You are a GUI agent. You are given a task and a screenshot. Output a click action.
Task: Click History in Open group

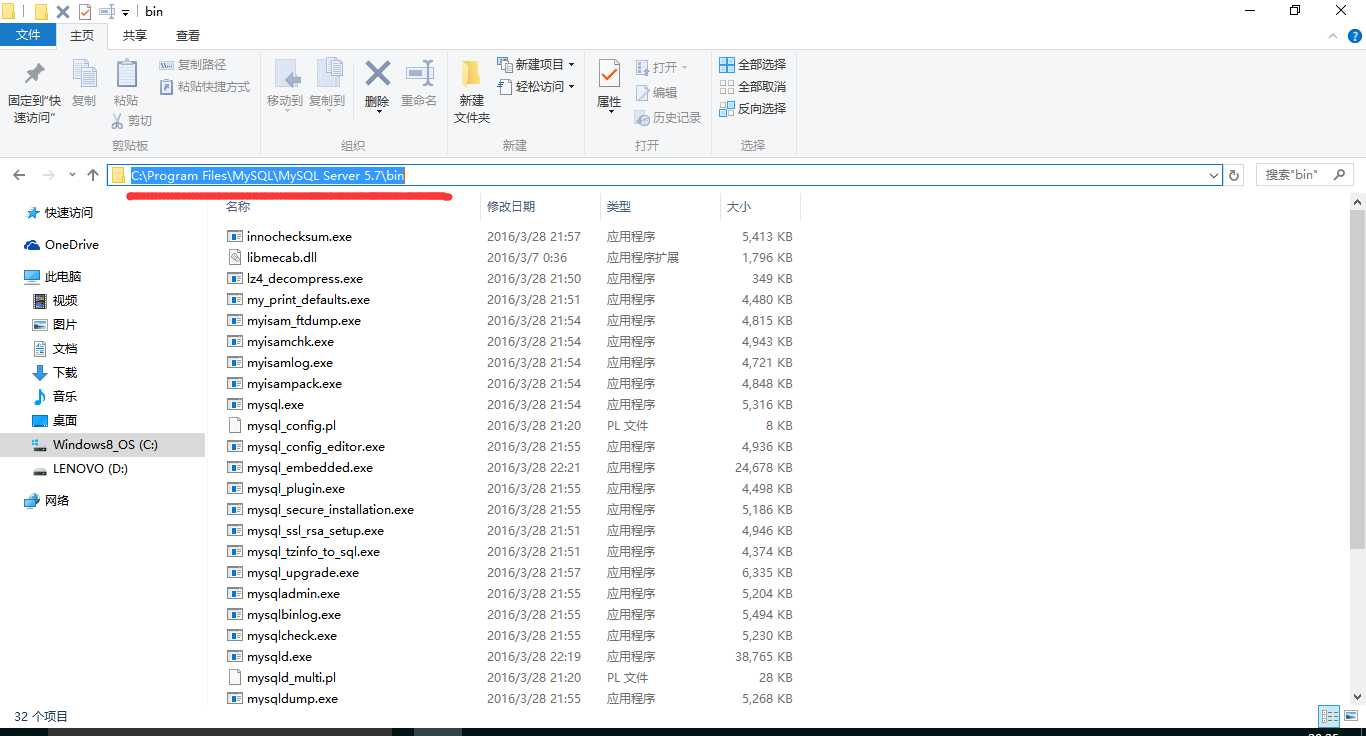668,118
